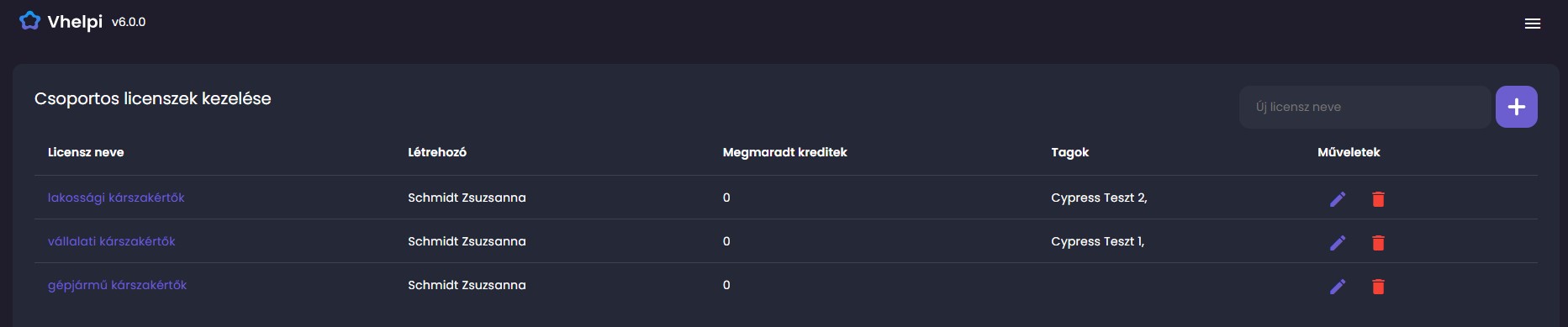
Task: Click the Vhelpi brand name text
Action: 75,22
